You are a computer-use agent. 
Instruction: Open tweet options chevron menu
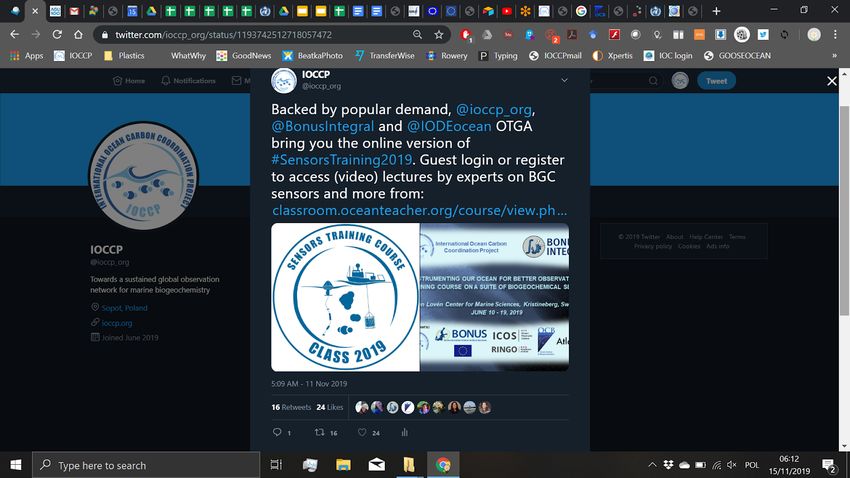(564, 80)
